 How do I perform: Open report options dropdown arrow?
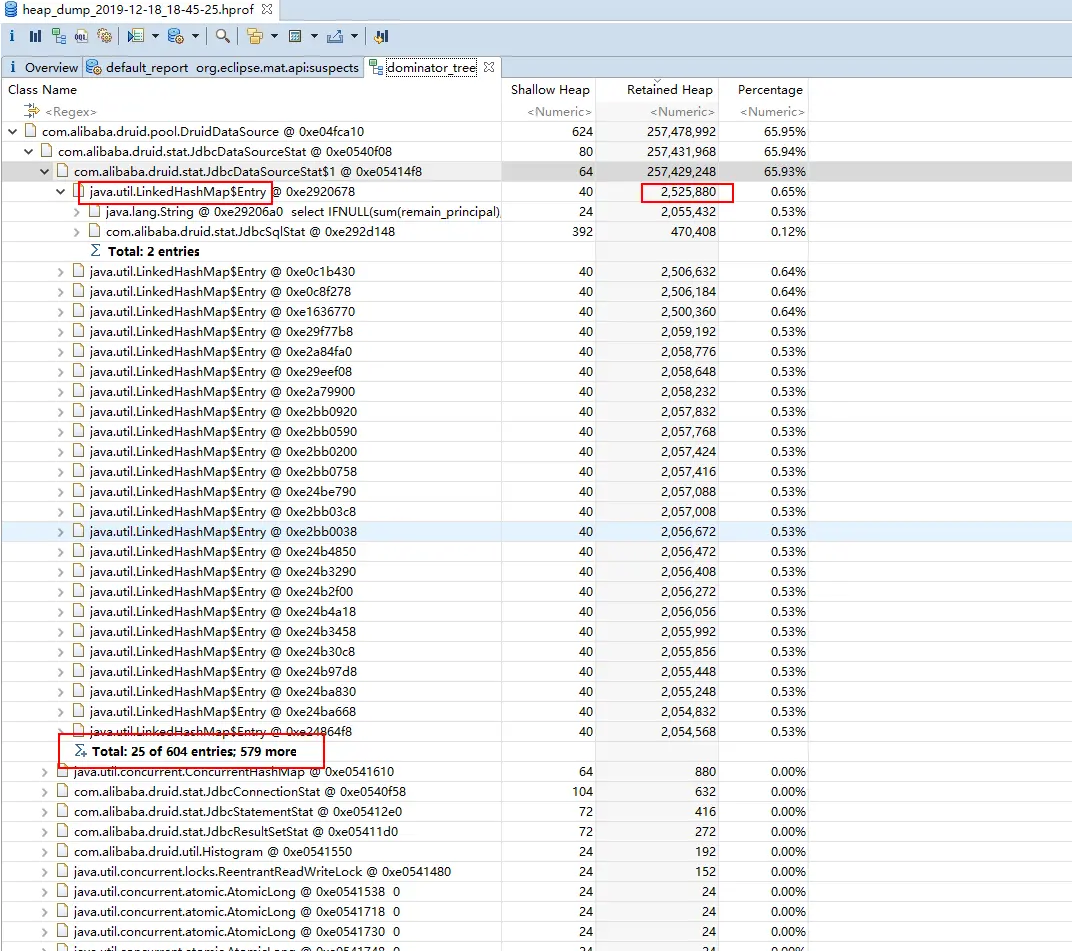[x=155, y=36]
